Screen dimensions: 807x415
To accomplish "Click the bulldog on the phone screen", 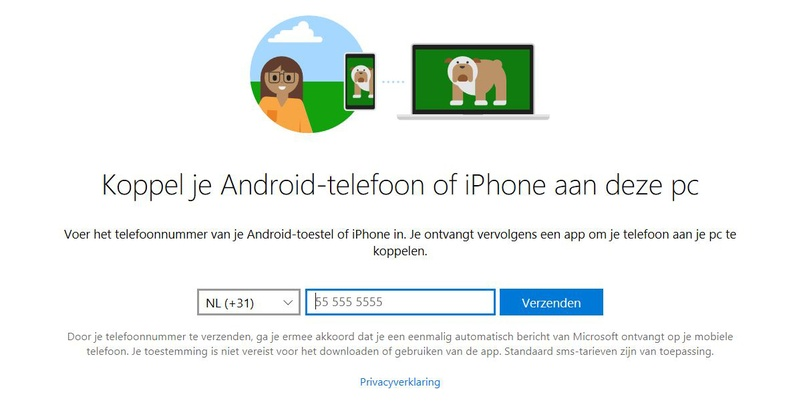I will [360, 81].
